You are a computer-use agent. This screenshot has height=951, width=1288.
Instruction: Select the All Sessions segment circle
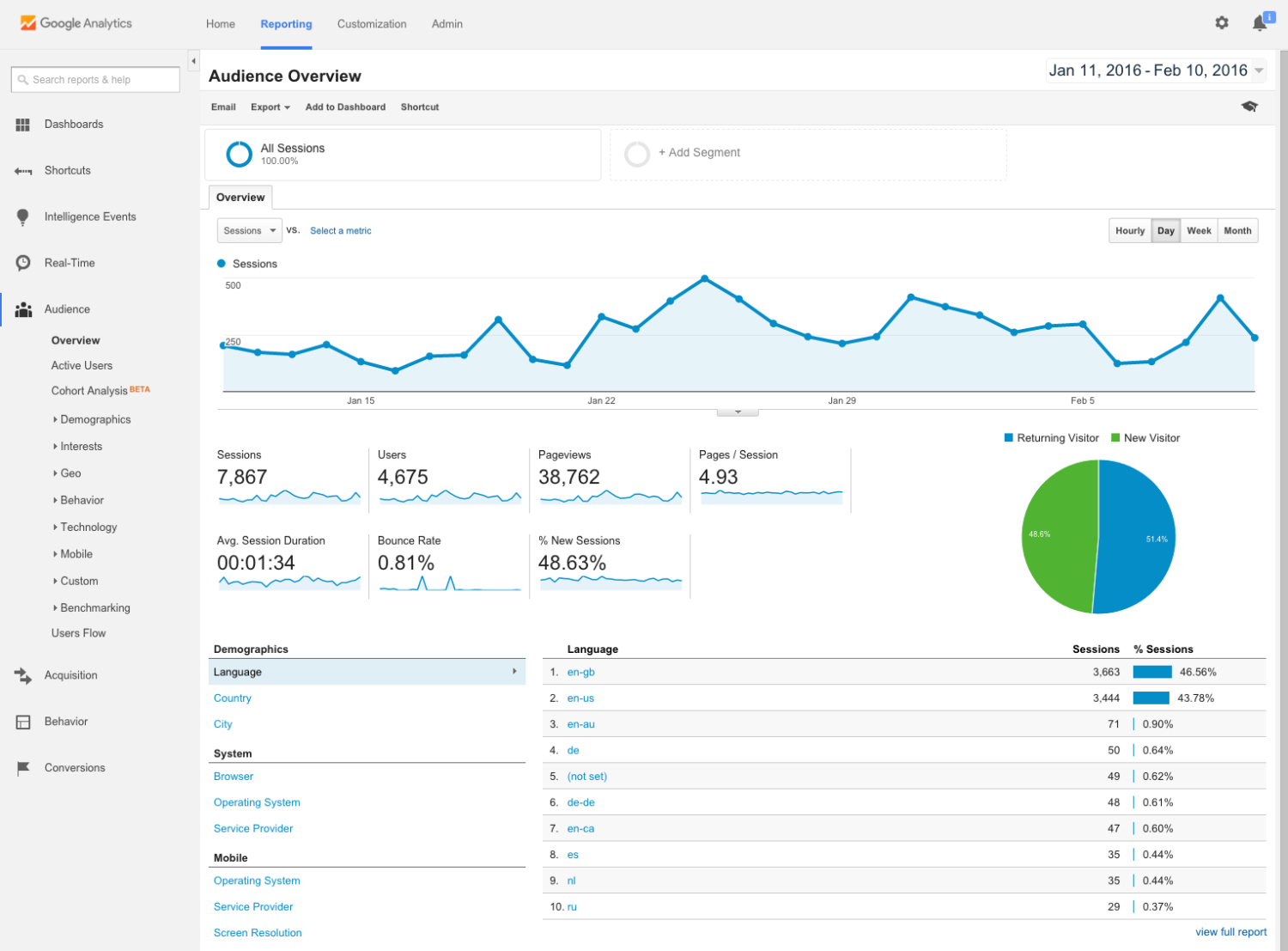(239, 154)
